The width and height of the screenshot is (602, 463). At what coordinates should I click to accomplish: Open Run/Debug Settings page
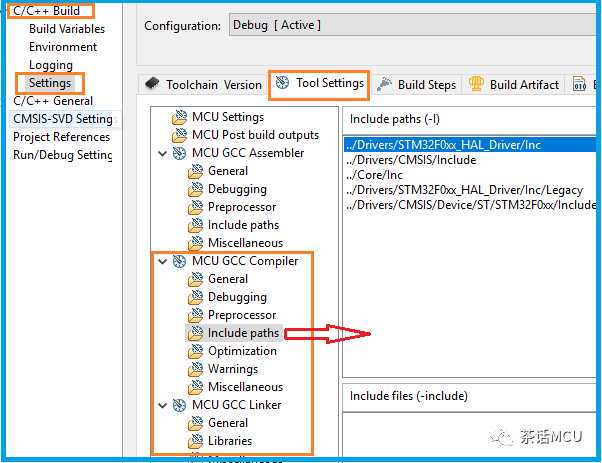click(63, 155)
